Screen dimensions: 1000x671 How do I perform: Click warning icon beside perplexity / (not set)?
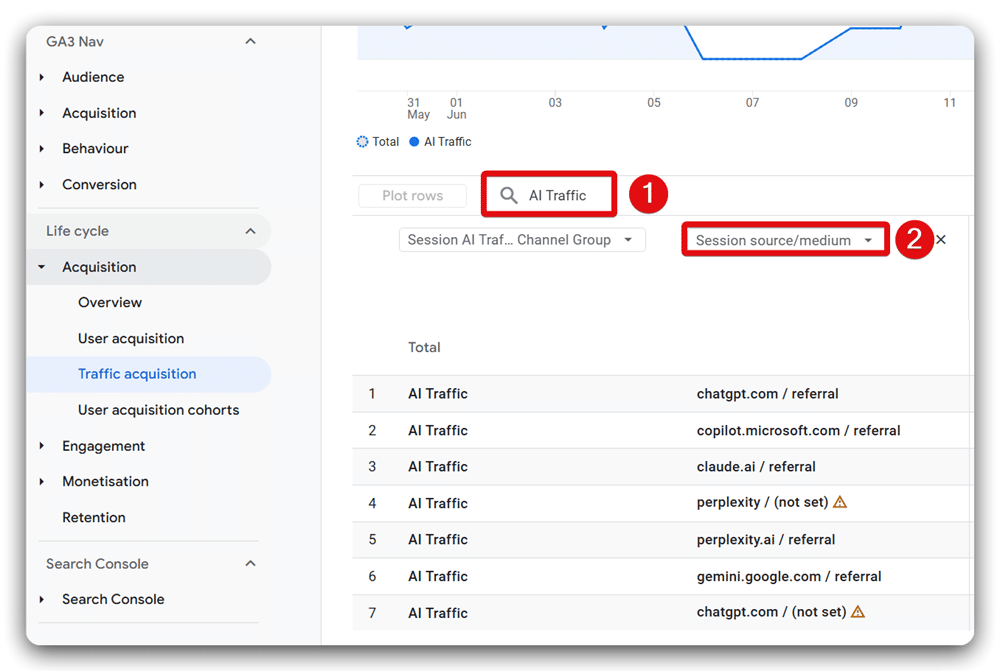(x=840, y=503)
